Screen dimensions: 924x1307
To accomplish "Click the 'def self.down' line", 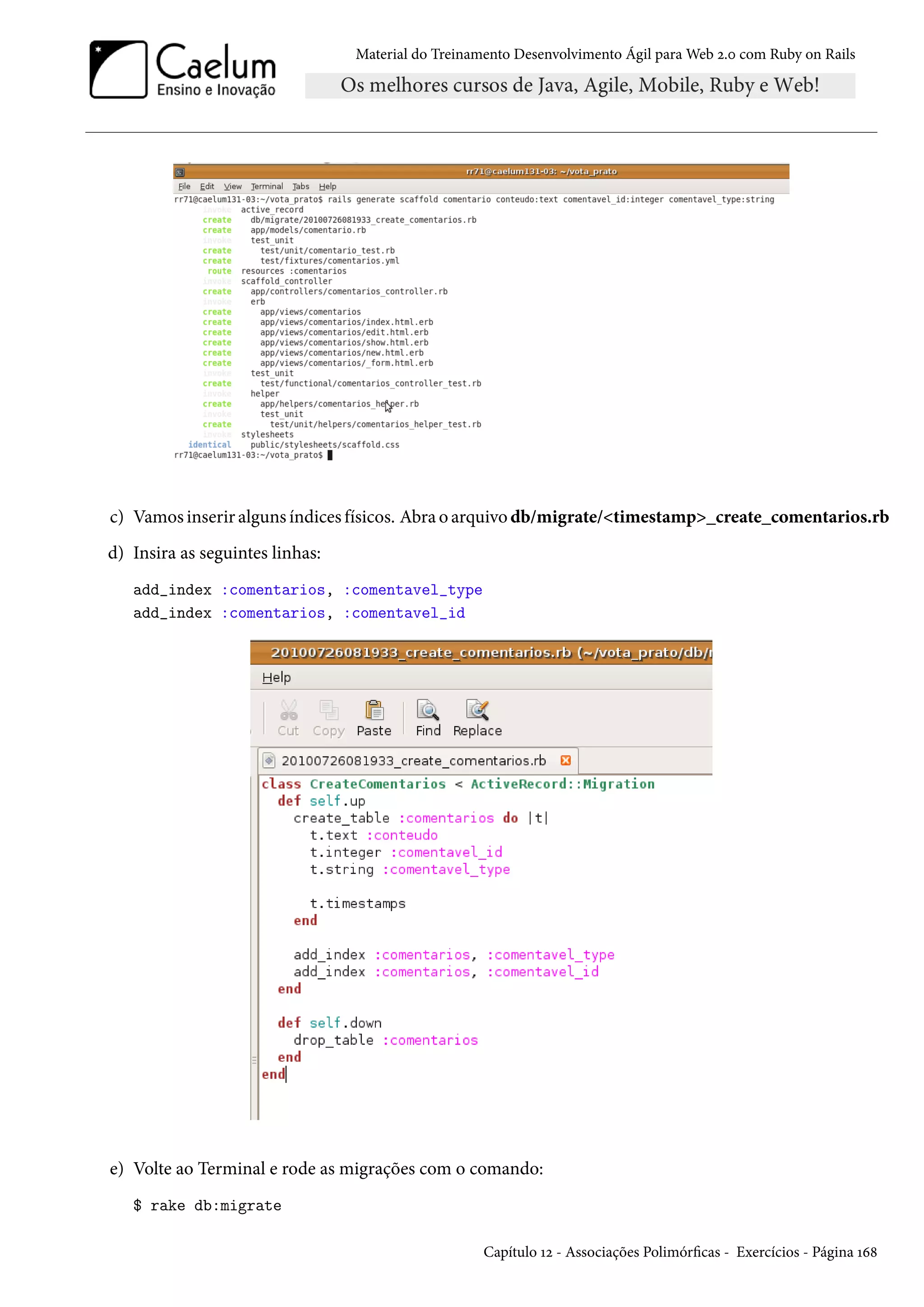I will (329, 1023).
